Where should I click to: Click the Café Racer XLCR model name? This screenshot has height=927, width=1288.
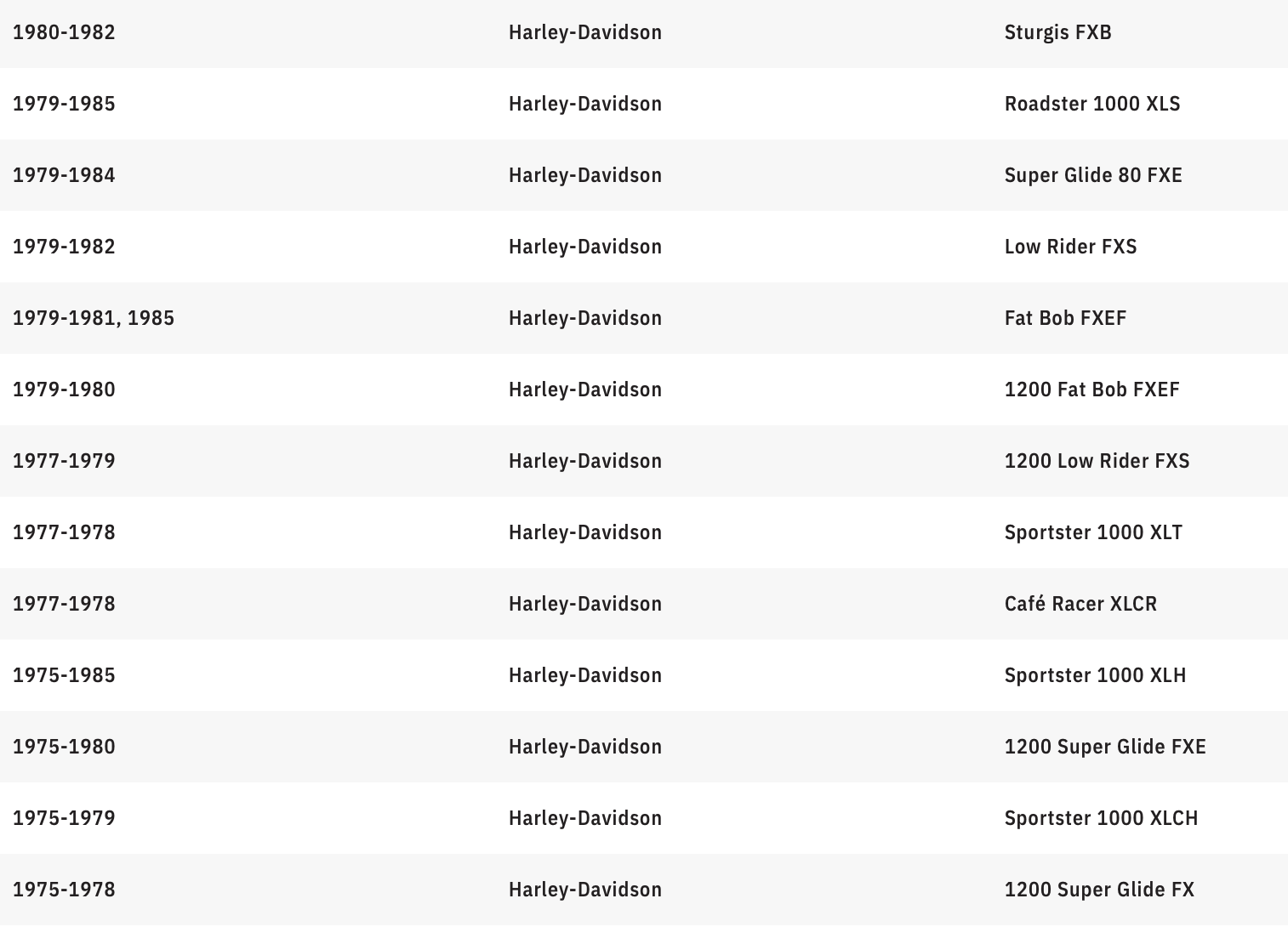1080,604
